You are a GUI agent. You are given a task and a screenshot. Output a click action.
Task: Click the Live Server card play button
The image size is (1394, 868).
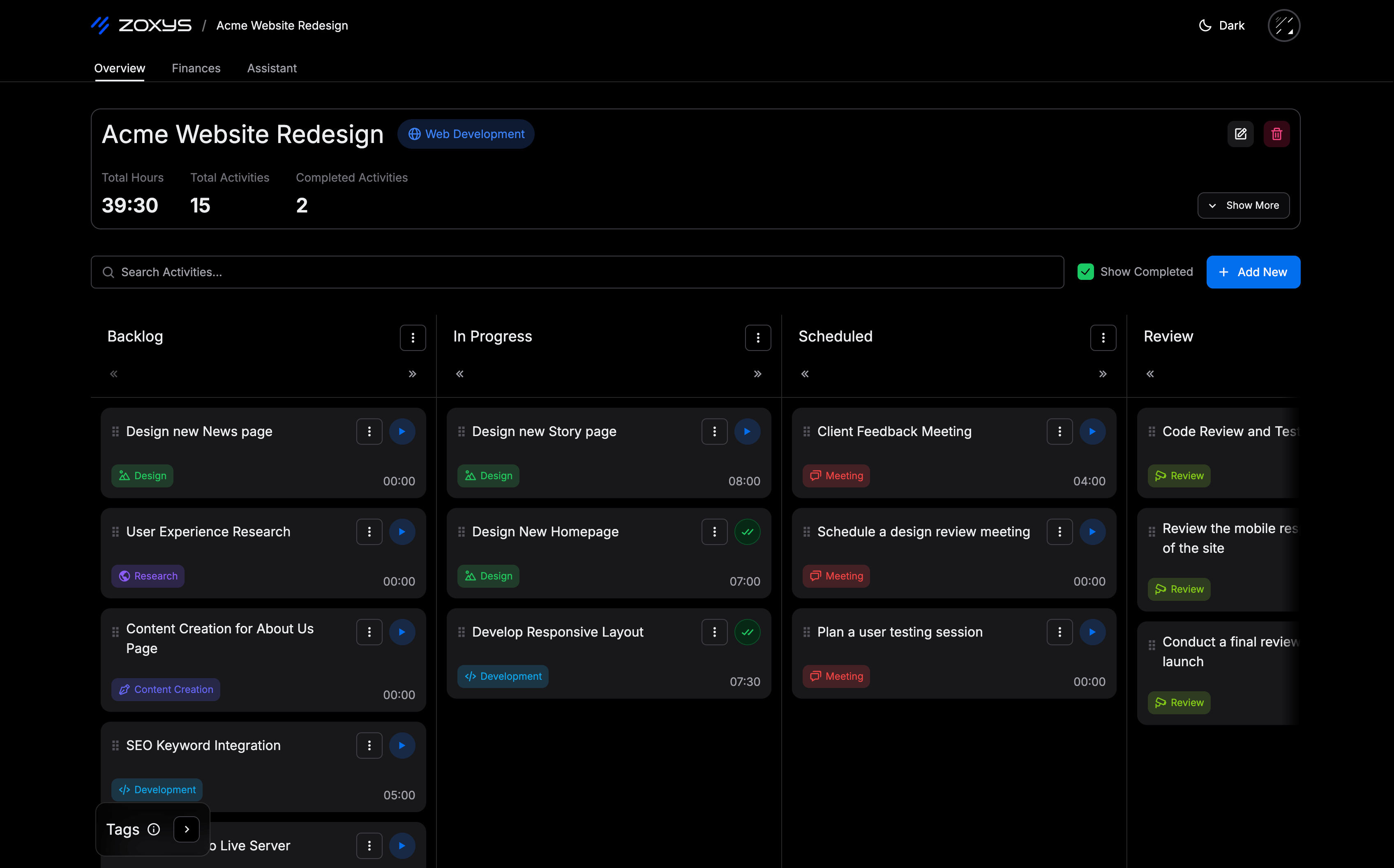pyautogui.click(x=402, y=846)
